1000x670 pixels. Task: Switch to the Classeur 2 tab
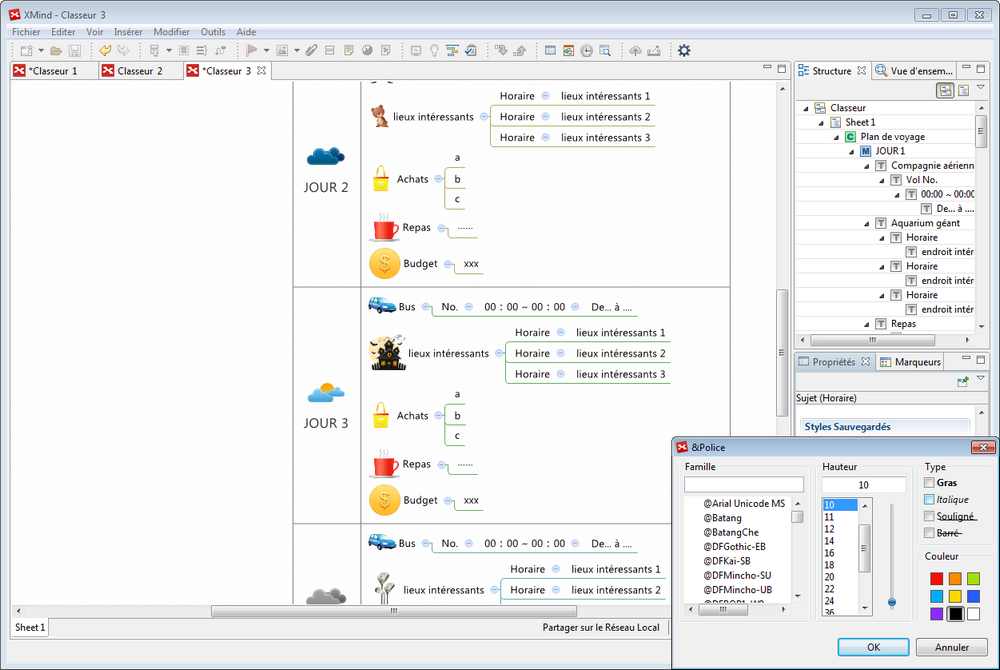point(139,71)
